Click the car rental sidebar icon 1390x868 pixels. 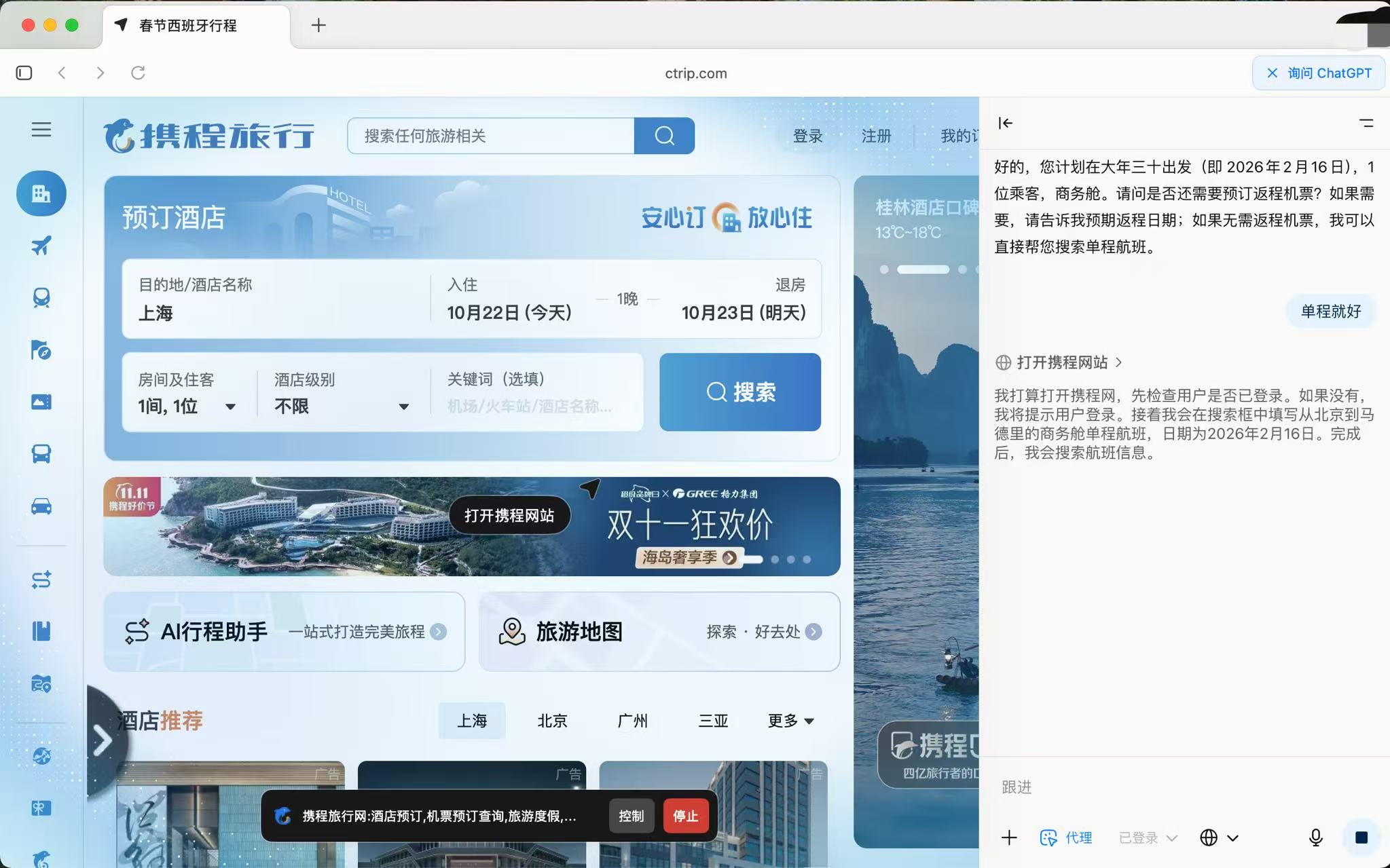click(41, 506)
